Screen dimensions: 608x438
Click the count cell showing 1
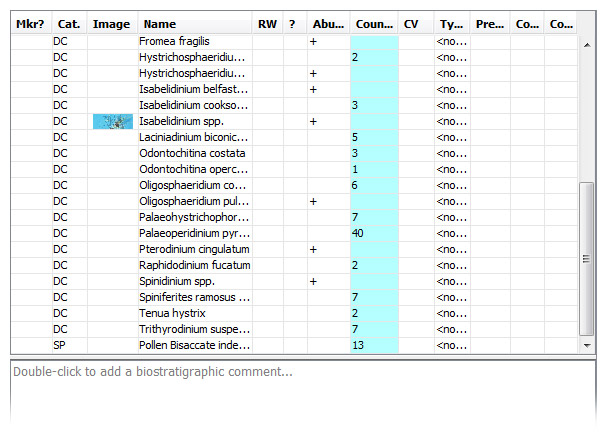pyautogui.click(x=374, y=169)
